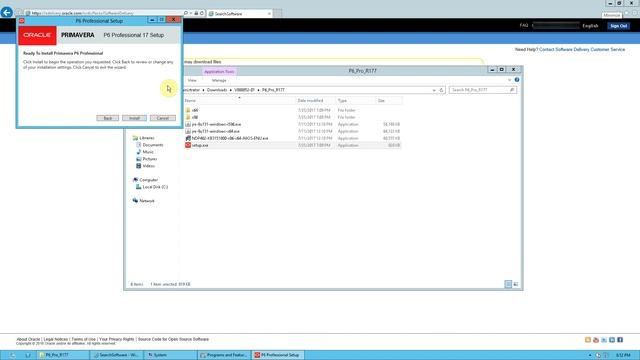Click the YouTube icon in footer
640x360 pixels.
click(596, 340)
